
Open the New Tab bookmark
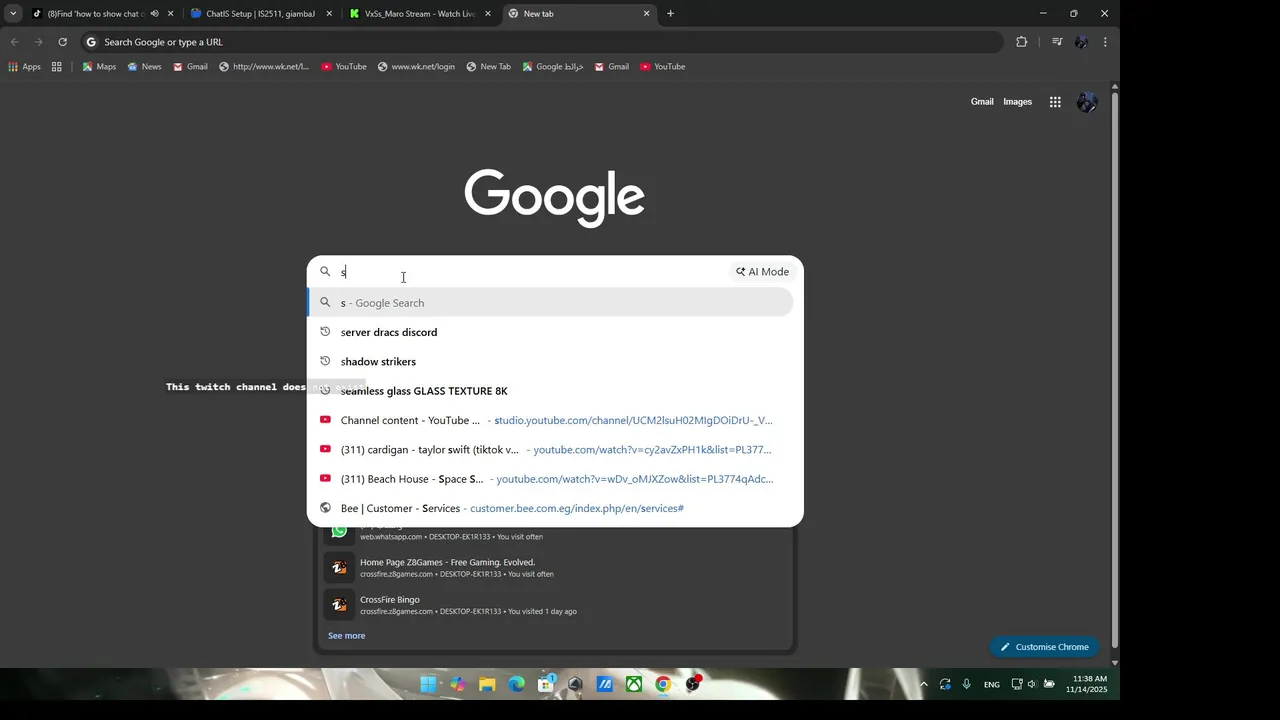coord(488,67)
